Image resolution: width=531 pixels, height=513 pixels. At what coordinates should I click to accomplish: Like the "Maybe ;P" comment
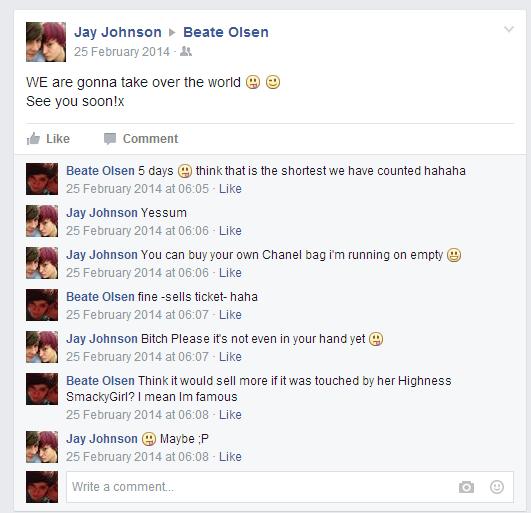pos(230,456)
